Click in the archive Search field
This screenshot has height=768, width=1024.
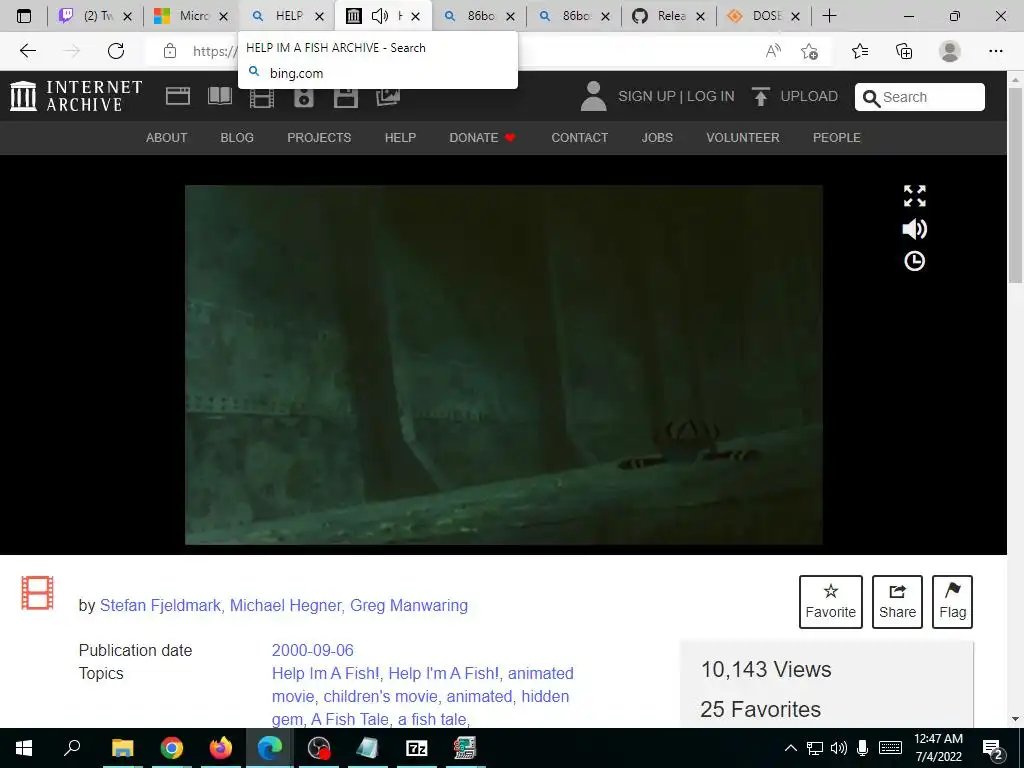920,97
